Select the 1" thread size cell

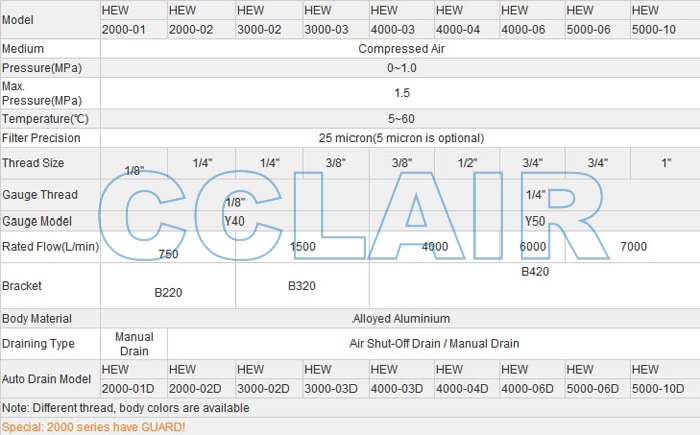click(666, 162)
